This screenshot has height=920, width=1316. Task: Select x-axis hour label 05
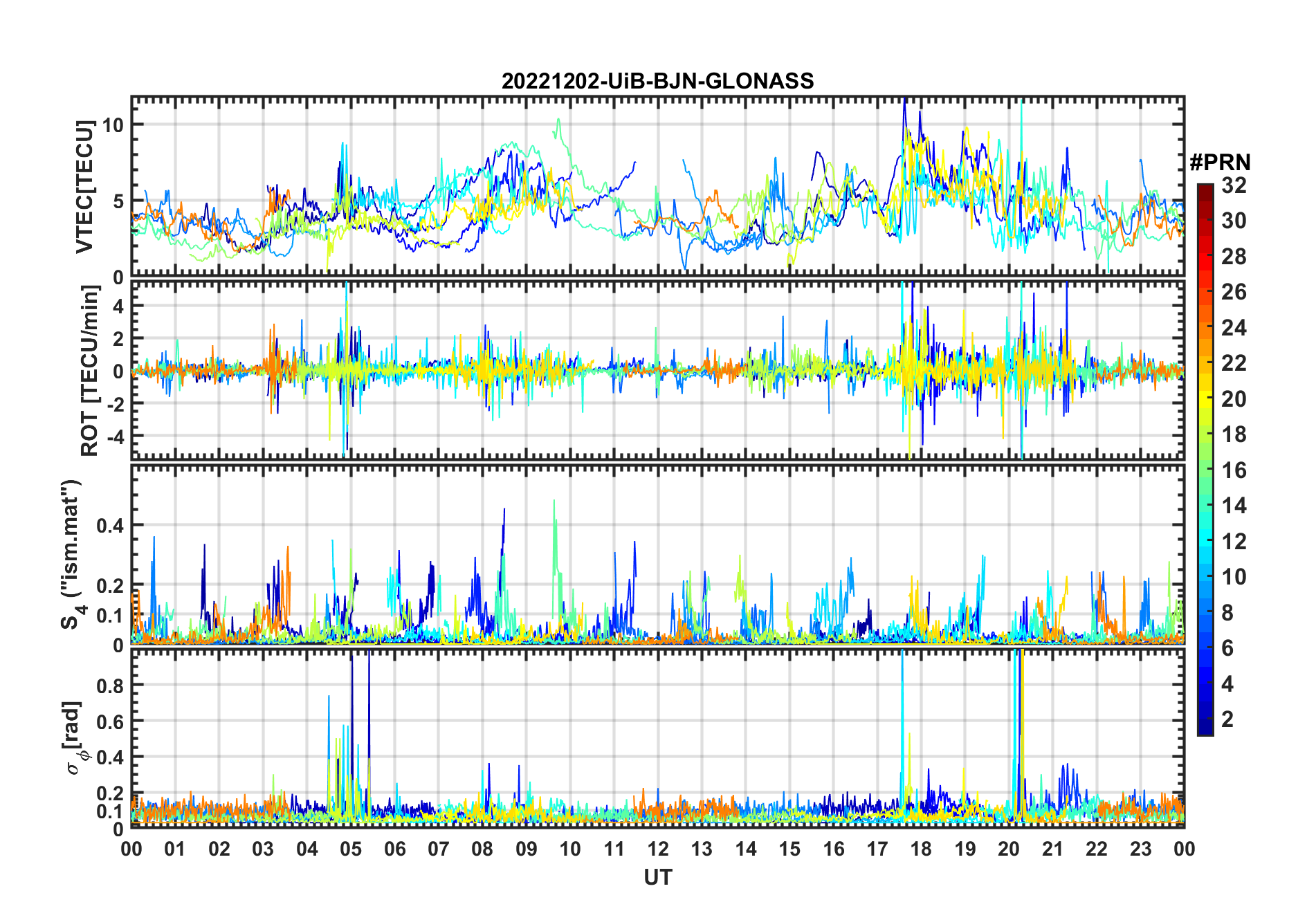click(351, 849)
